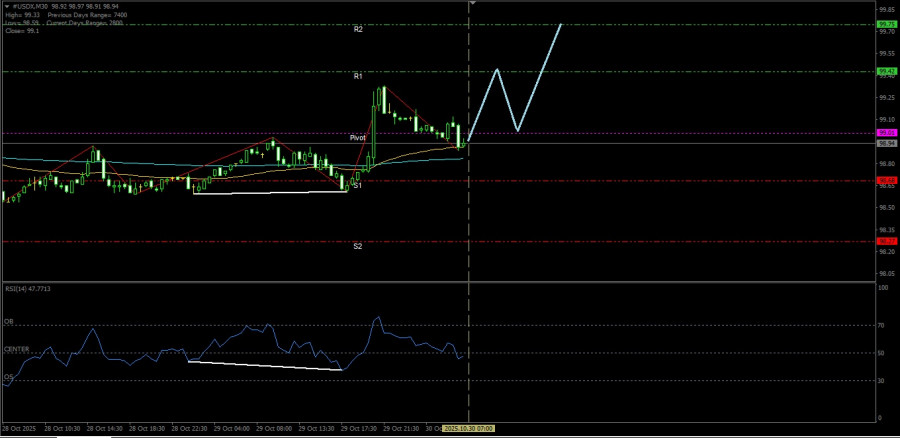Click the green 99.75 price tag
Viewport: 900px width, 438px height.
coord(886,24)
